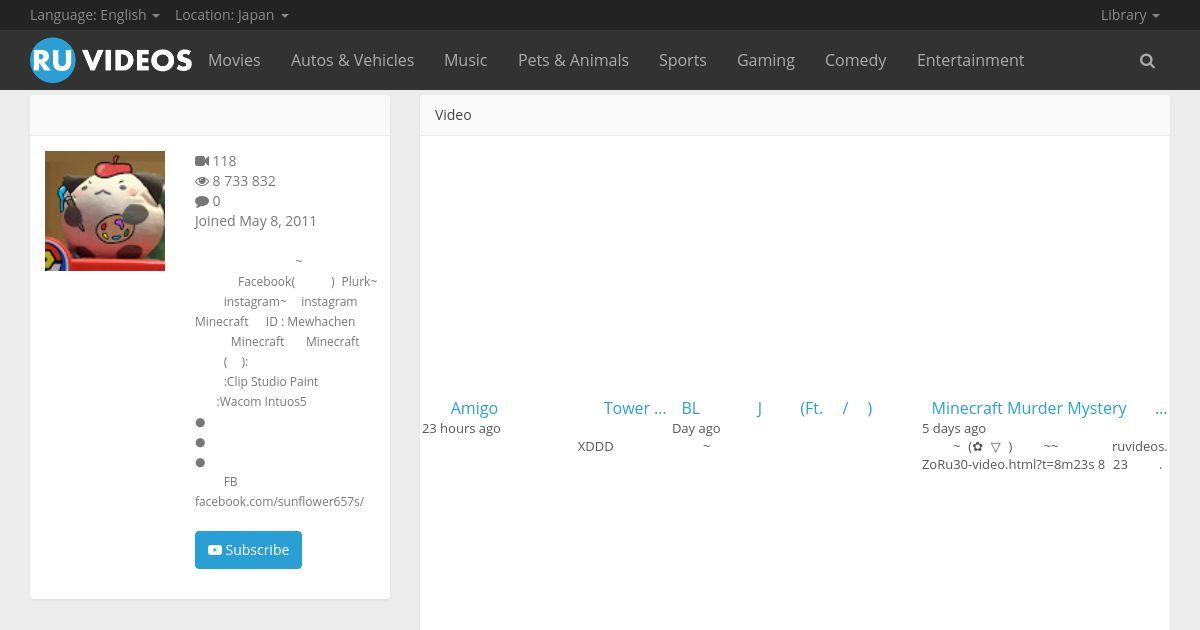Select the Pets & Animals category

tap(573, 60)
